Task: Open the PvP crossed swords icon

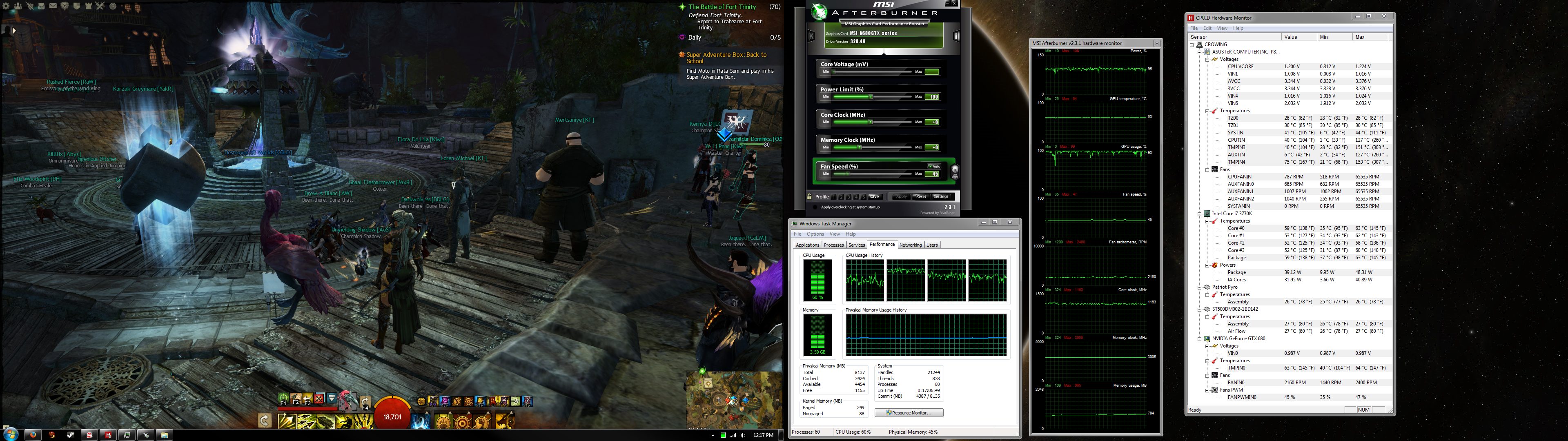Action: point(100,6)
